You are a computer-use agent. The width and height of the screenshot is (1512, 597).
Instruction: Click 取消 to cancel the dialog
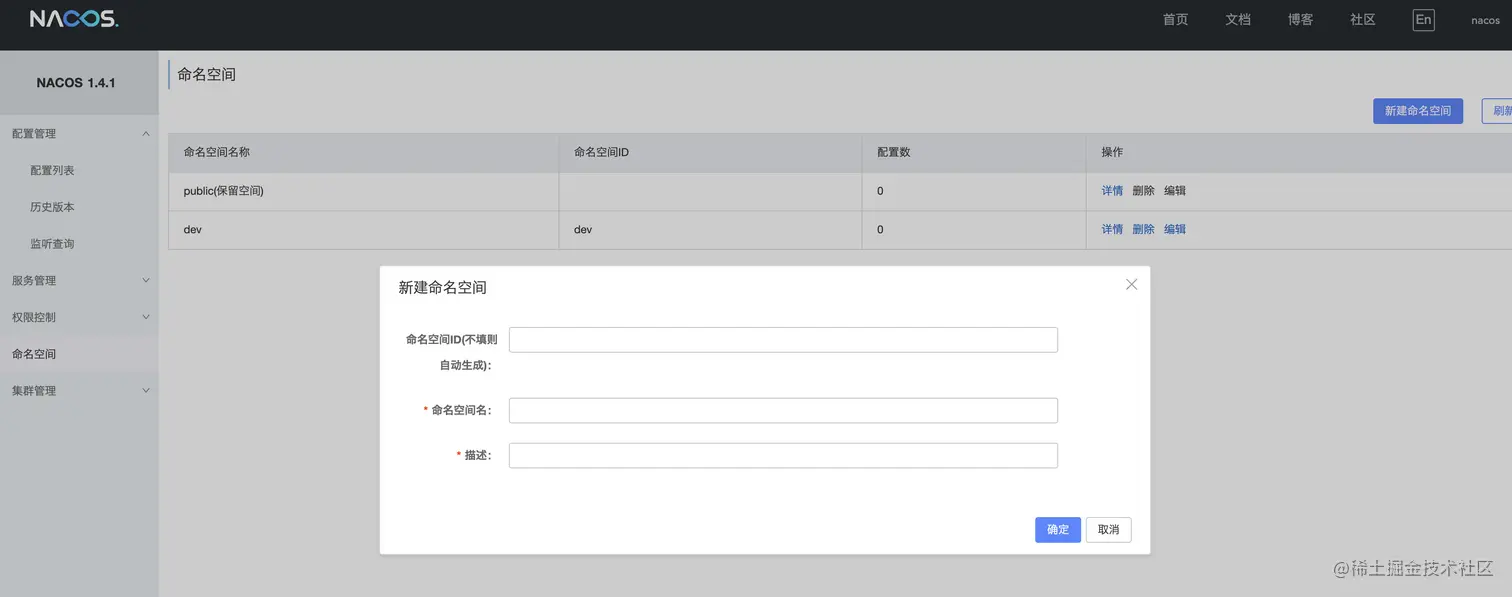coord(1108,529)
